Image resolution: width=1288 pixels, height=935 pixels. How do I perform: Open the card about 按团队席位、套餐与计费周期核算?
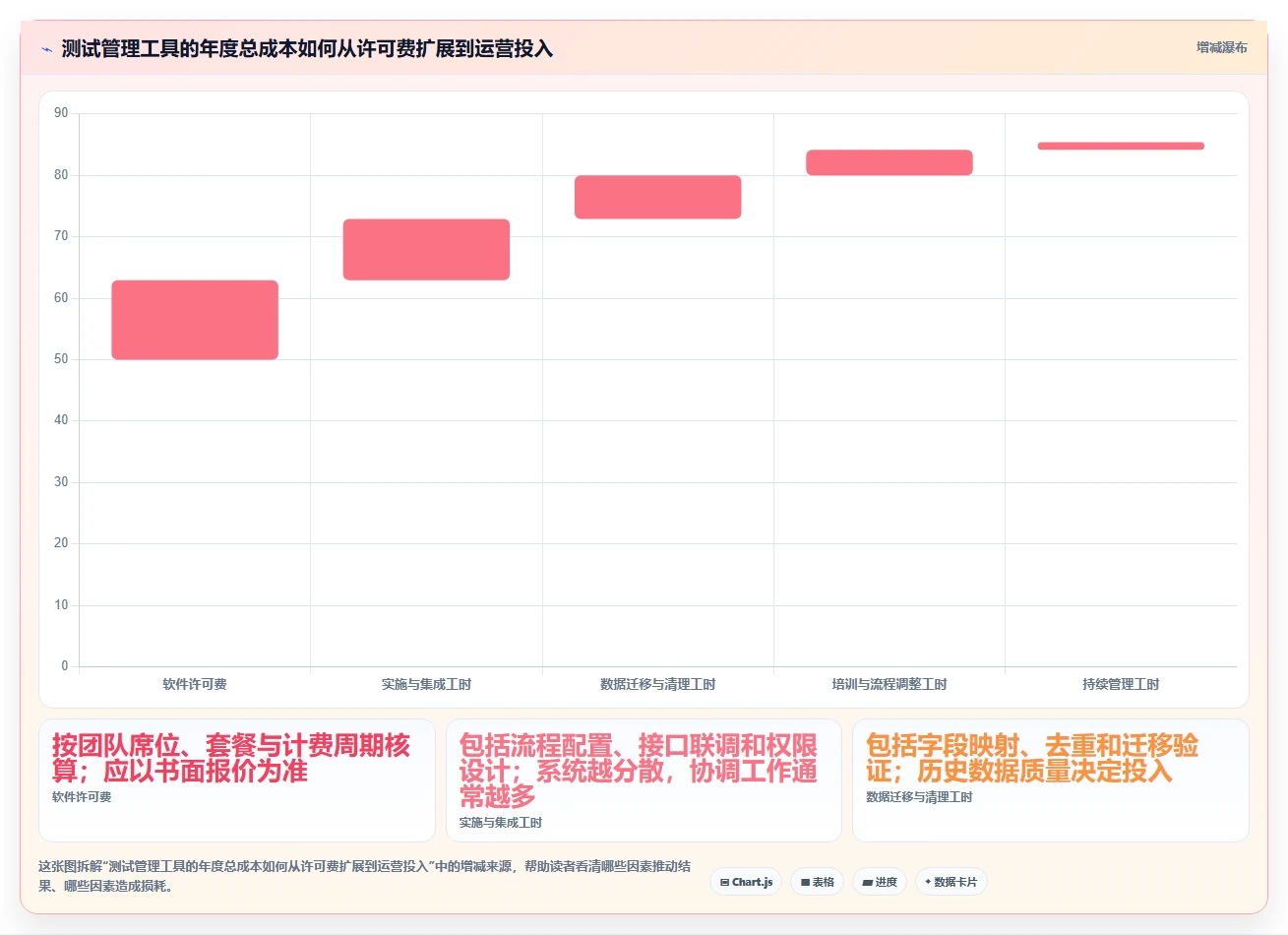(x=237, y=780)
